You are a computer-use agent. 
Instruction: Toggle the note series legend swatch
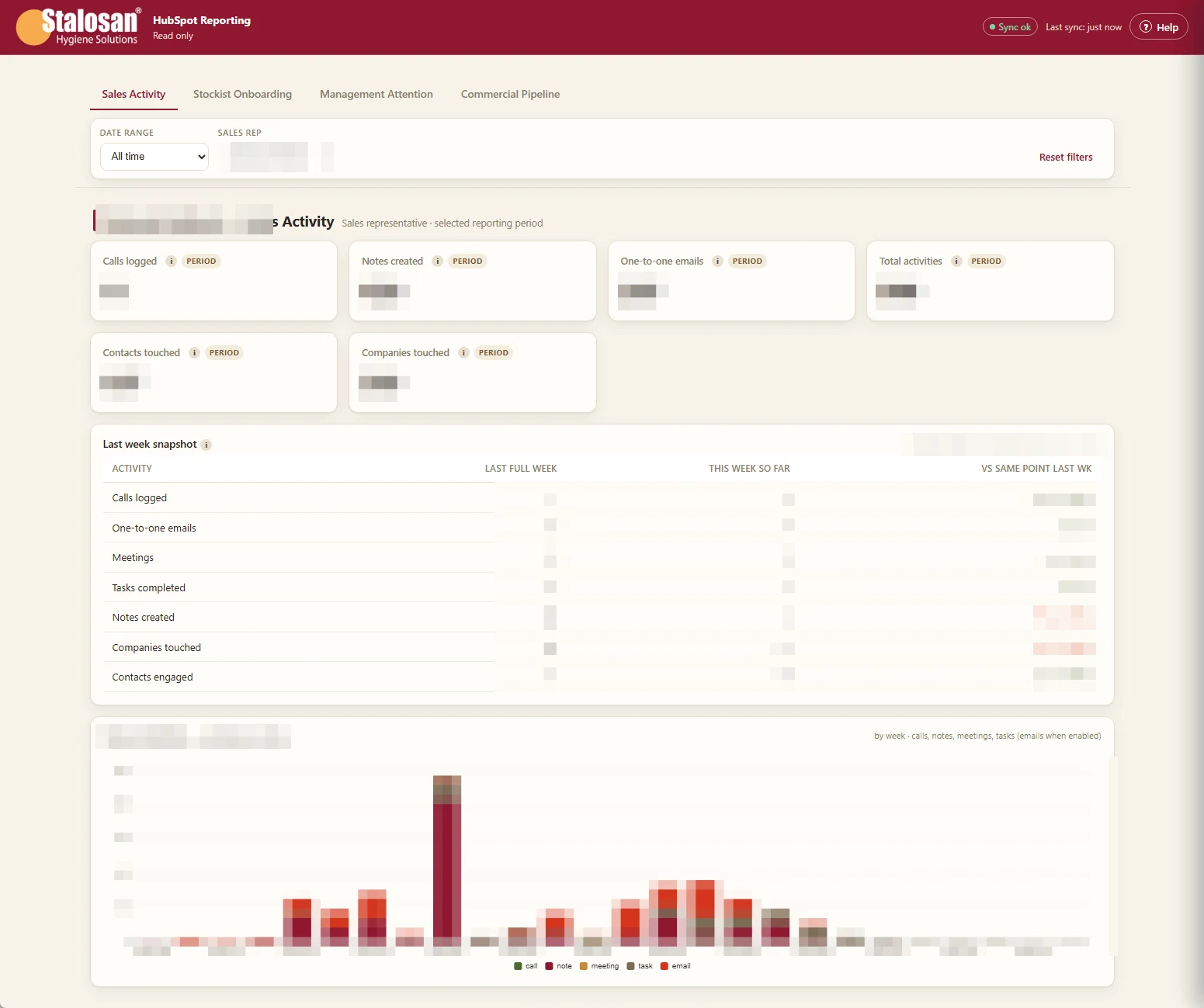point(549,966)
